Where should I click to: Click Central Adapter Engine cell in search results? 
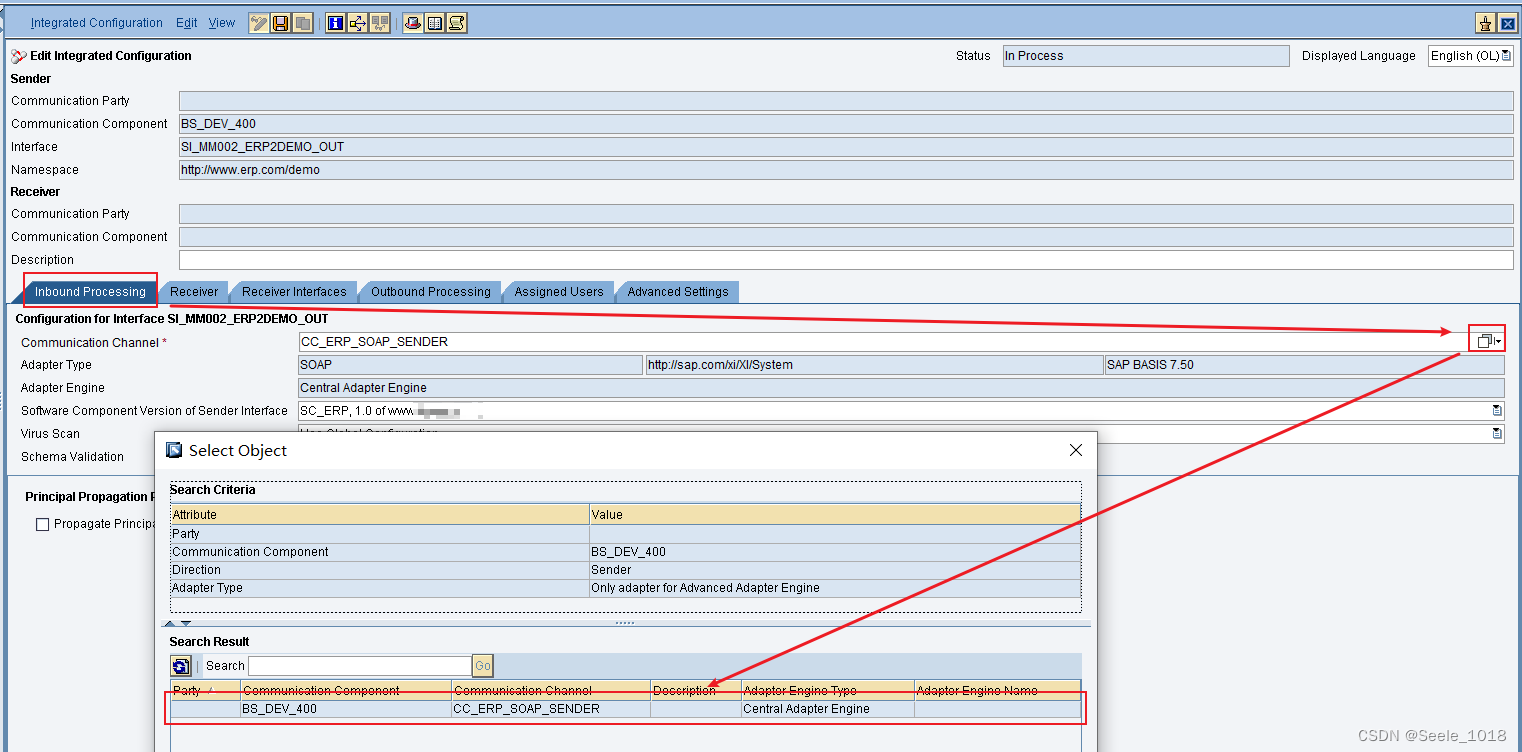tap(828, 709)
